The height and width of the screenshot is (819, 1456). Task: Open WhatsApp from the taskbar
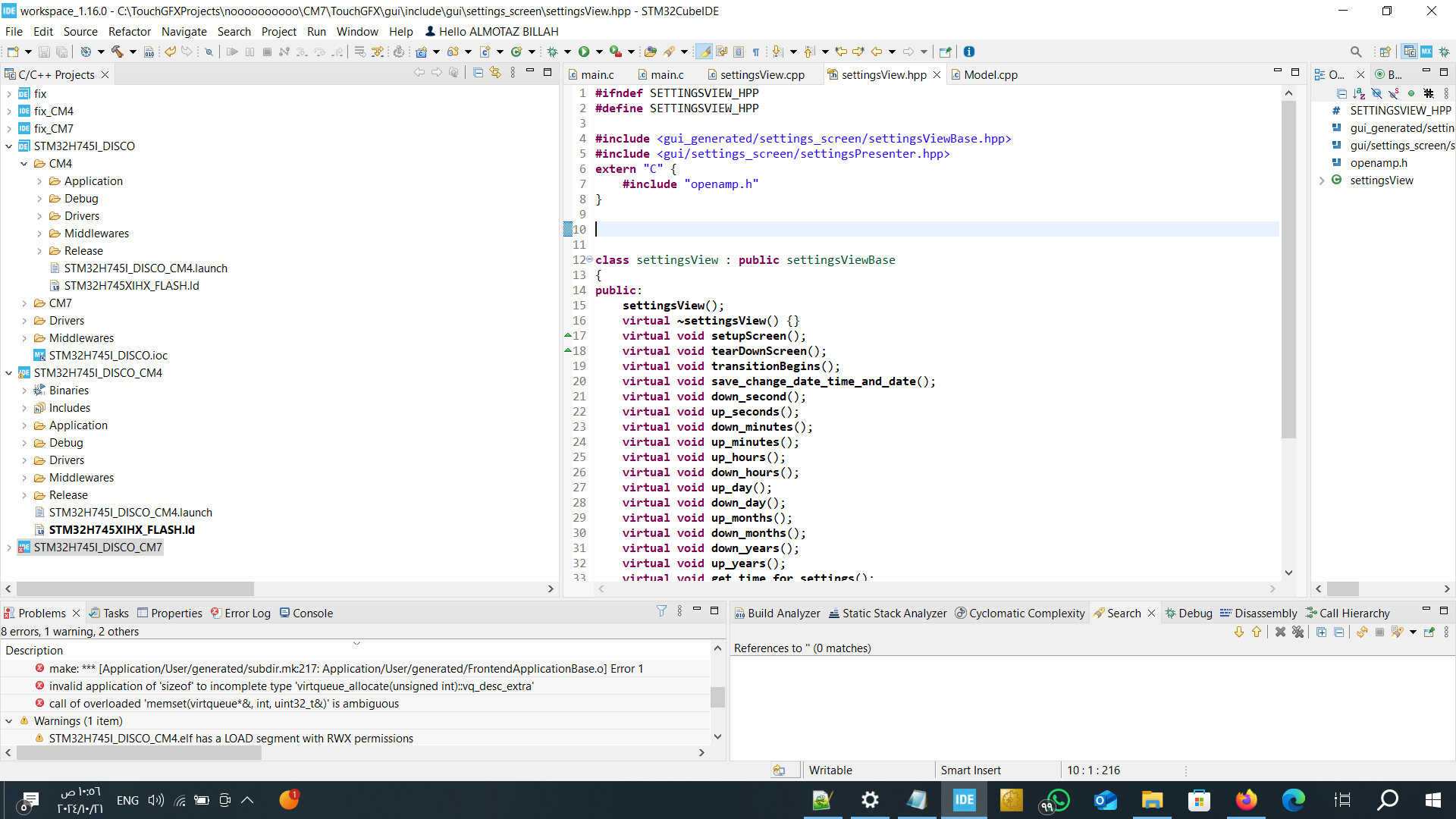point(1058,799)
